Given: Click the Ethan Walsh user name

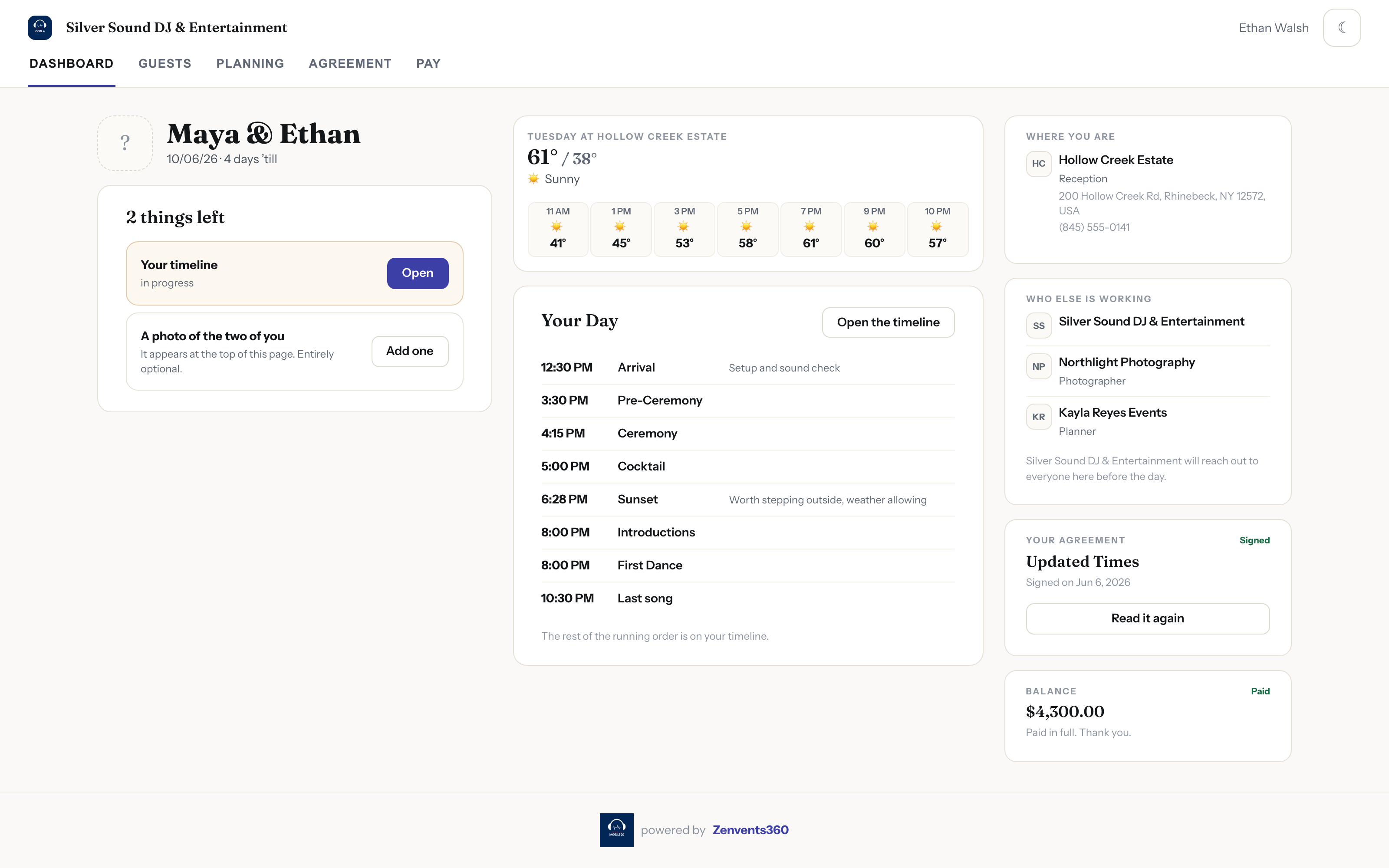Looking at the screenshot, I should click(x=1274, y=27).
